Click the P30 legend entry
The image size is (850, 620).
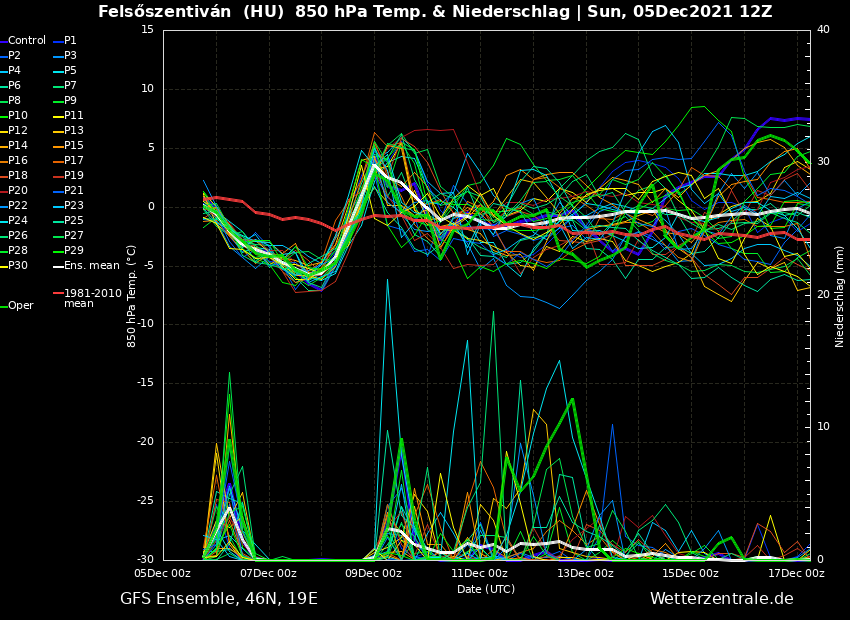coord(18,266)
